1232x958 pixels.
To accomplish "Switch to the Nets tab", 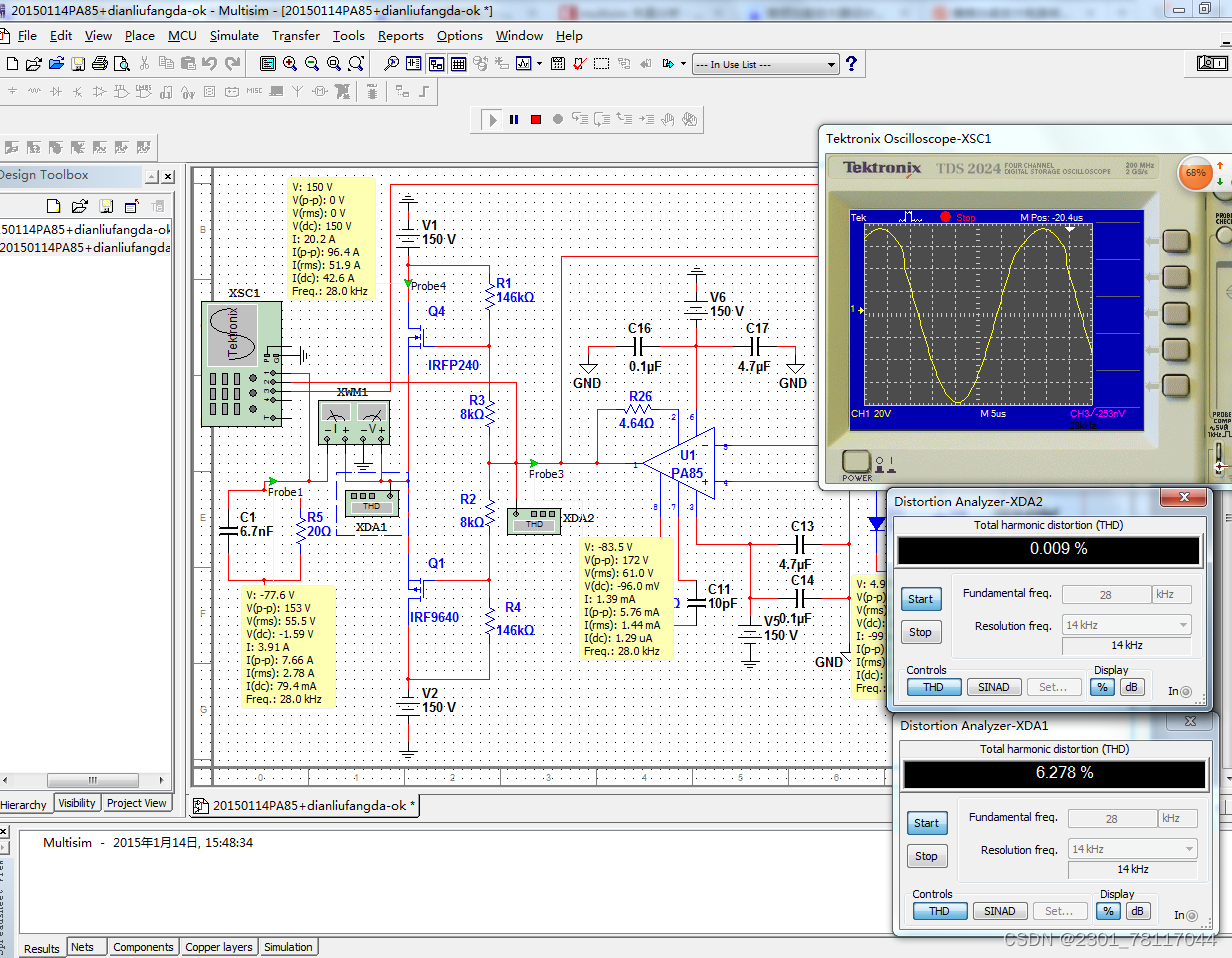I will (83, 947).
